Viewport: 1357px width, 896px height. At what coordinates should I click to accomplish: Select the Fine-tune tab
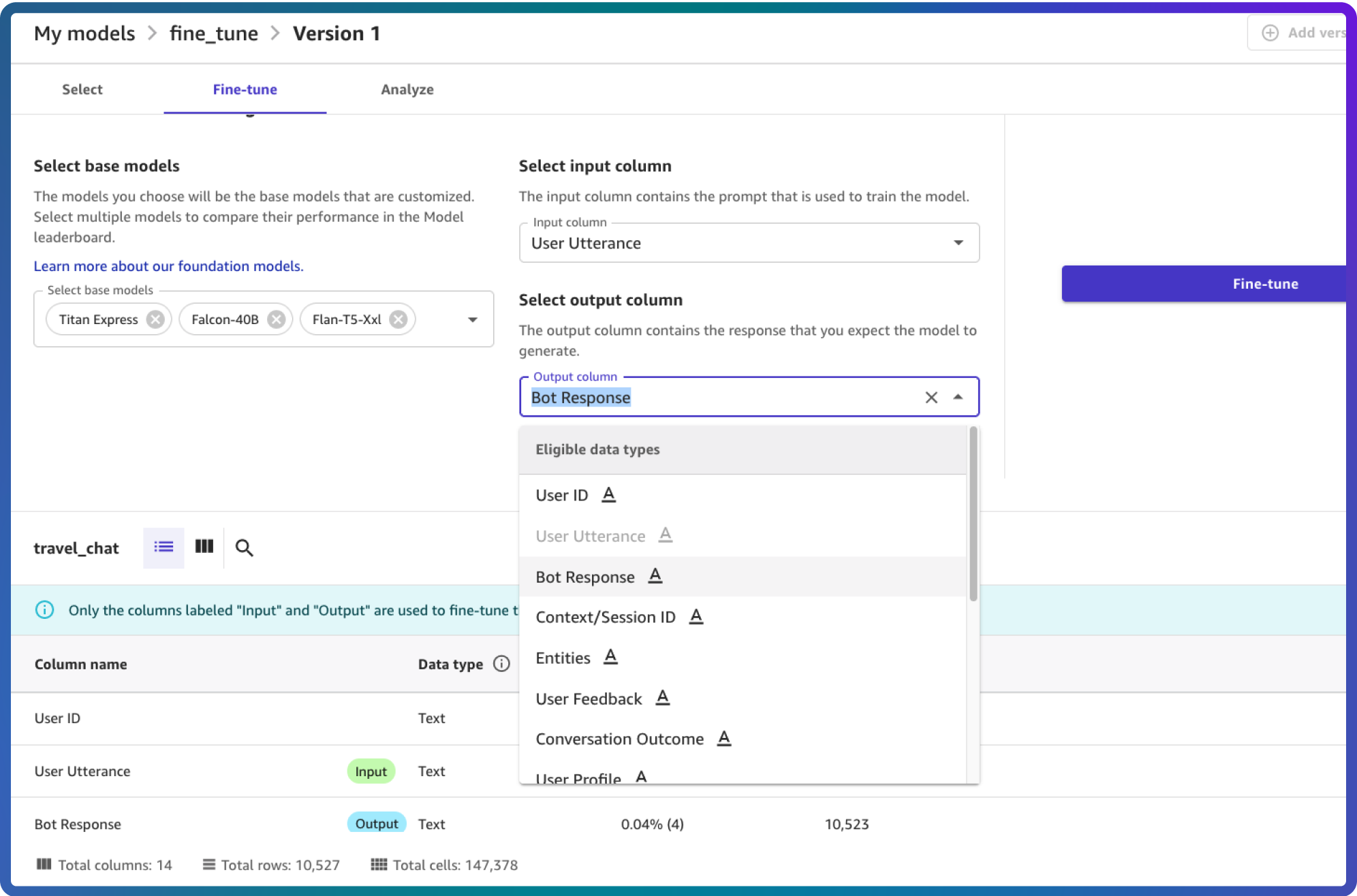pos(244,89)
